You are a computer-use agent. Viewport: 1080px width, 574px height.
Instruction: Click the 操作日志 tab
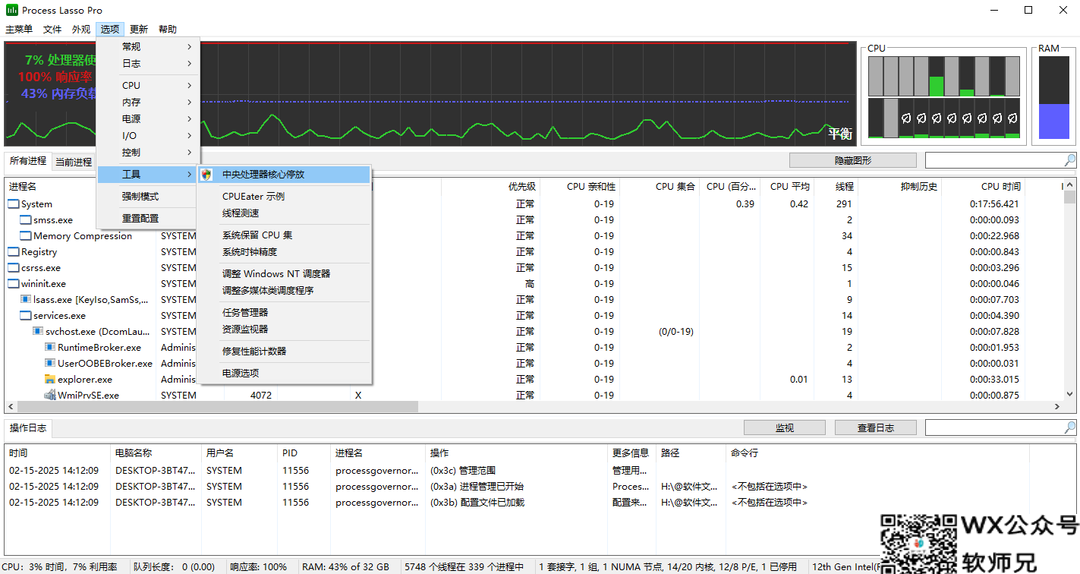click(x=28, y=428)
